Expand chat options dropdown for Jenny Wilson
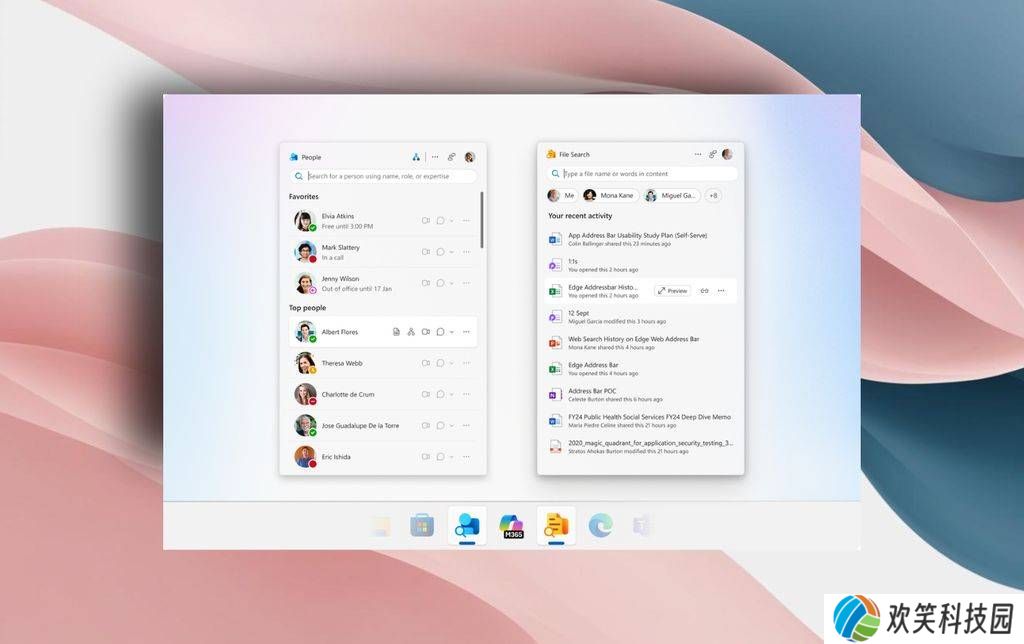Screen dimensions: 1024x644 coord(451,283)
